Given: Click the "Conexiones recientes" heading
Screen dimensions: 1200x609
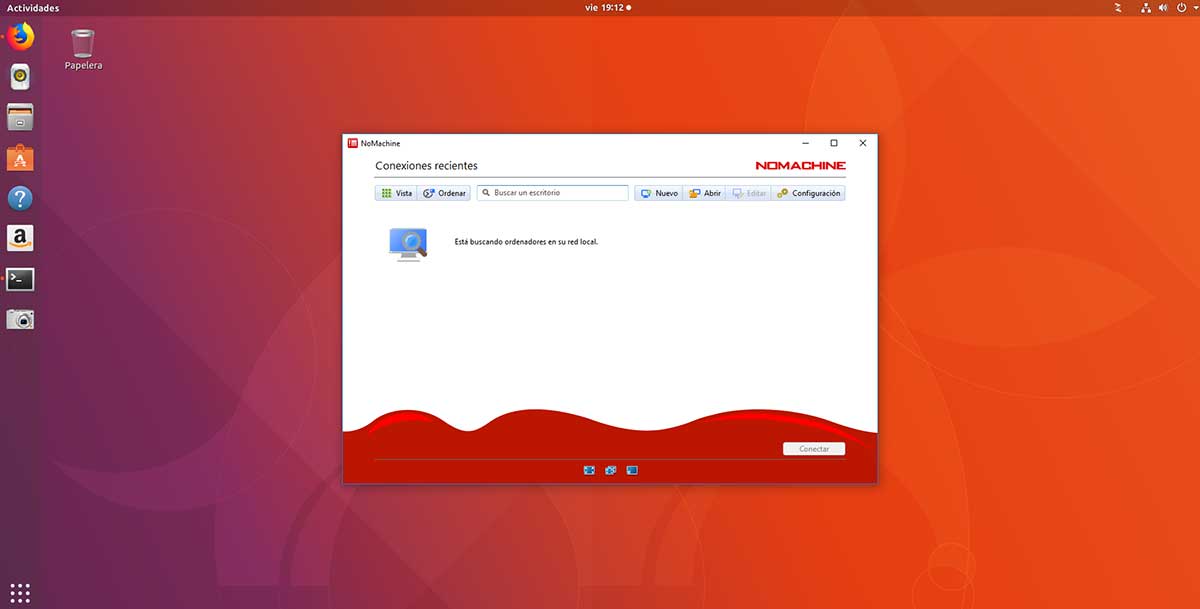Looking at the screenshot, I should (426, 166).
